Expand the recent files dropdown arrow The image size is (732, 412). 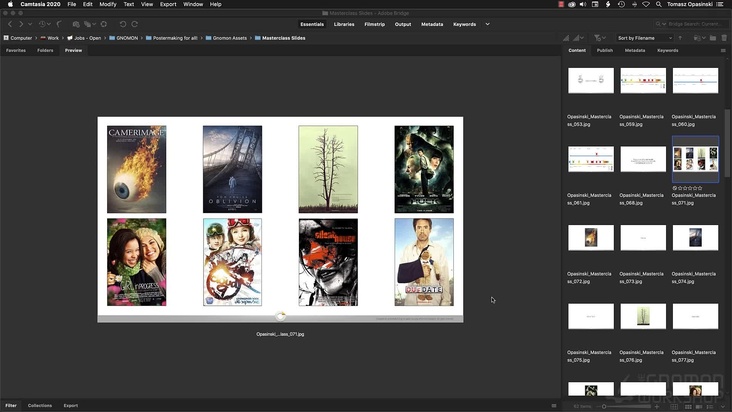click(49, 24)
